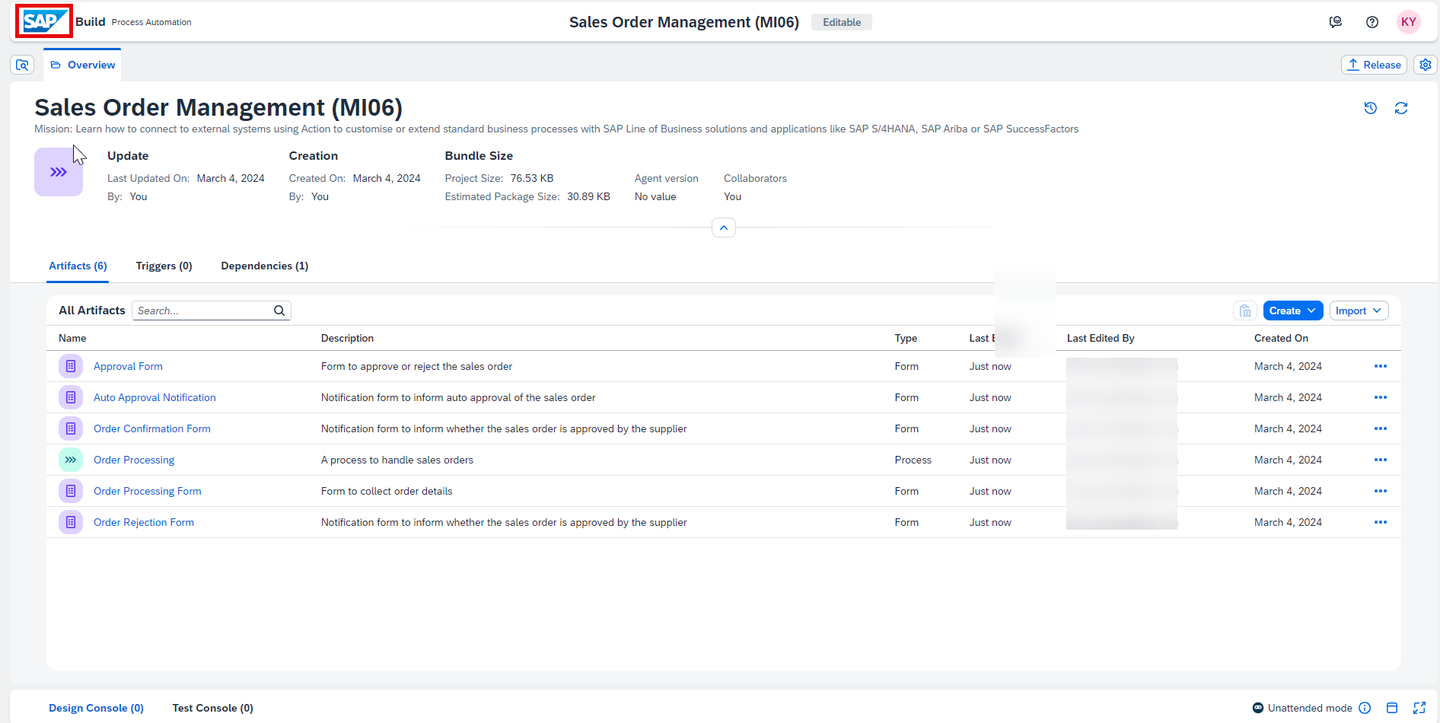This screenshot has width=1440, height=723.
Task: Open more options for Order Confirmation Form
Action: (1381, 429)
